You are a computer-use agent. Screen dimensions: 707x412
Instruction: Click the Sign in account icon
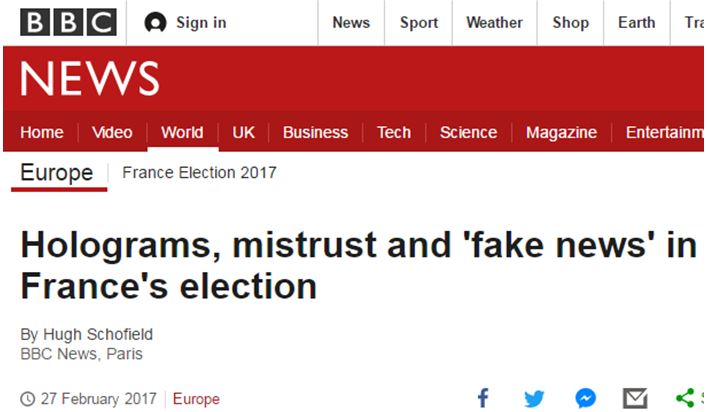pos(155,22)
